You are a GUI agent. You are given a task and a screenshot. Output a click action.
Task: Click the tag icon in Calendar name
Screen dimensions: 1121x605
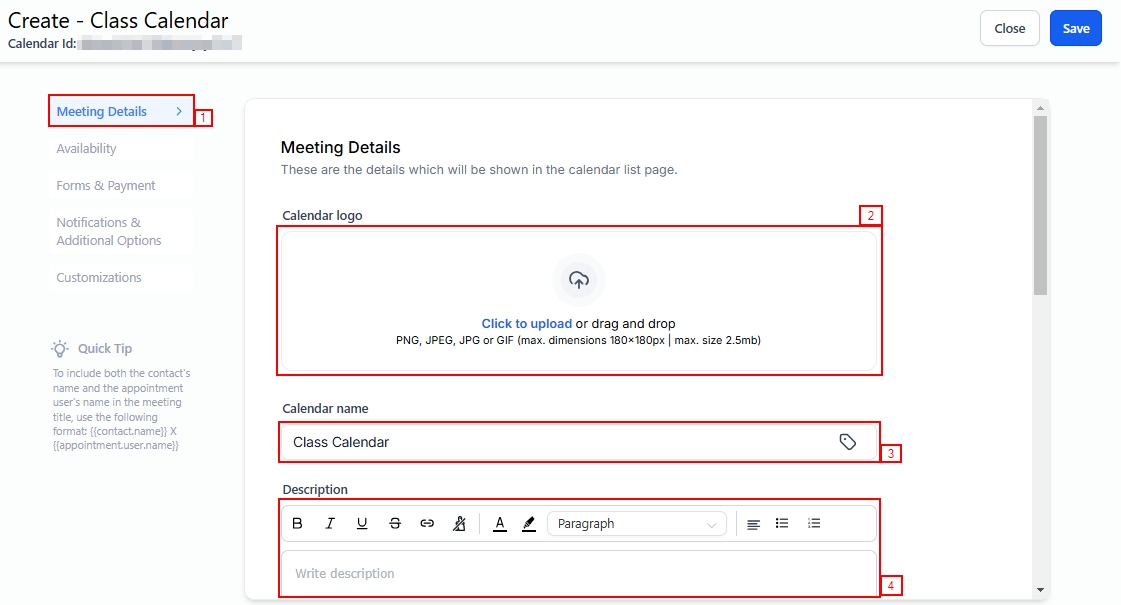(847, 442)
